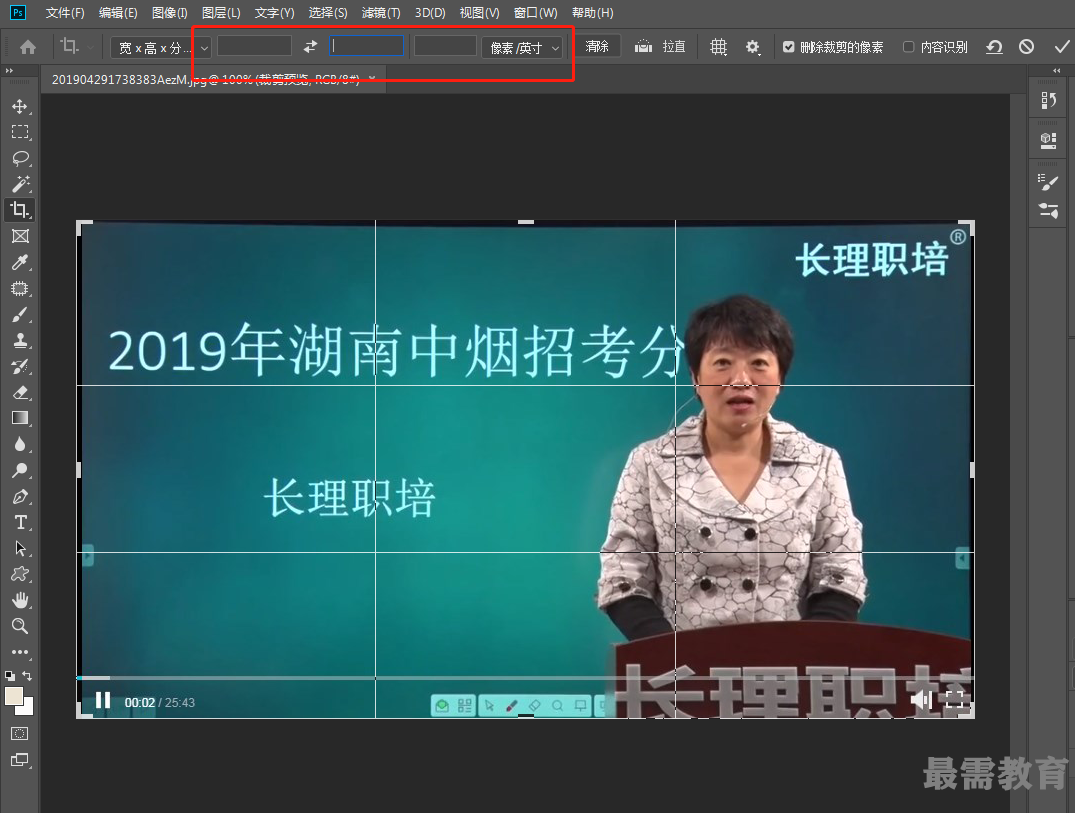Select the Zoom tool
The image size is (1075, 813).
[x=20, y=626]
